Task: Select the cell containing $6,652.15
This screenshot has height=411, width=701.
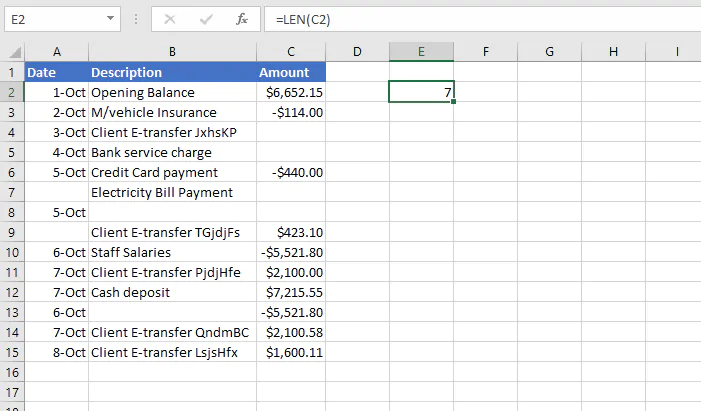Action: tap(290, 92)
